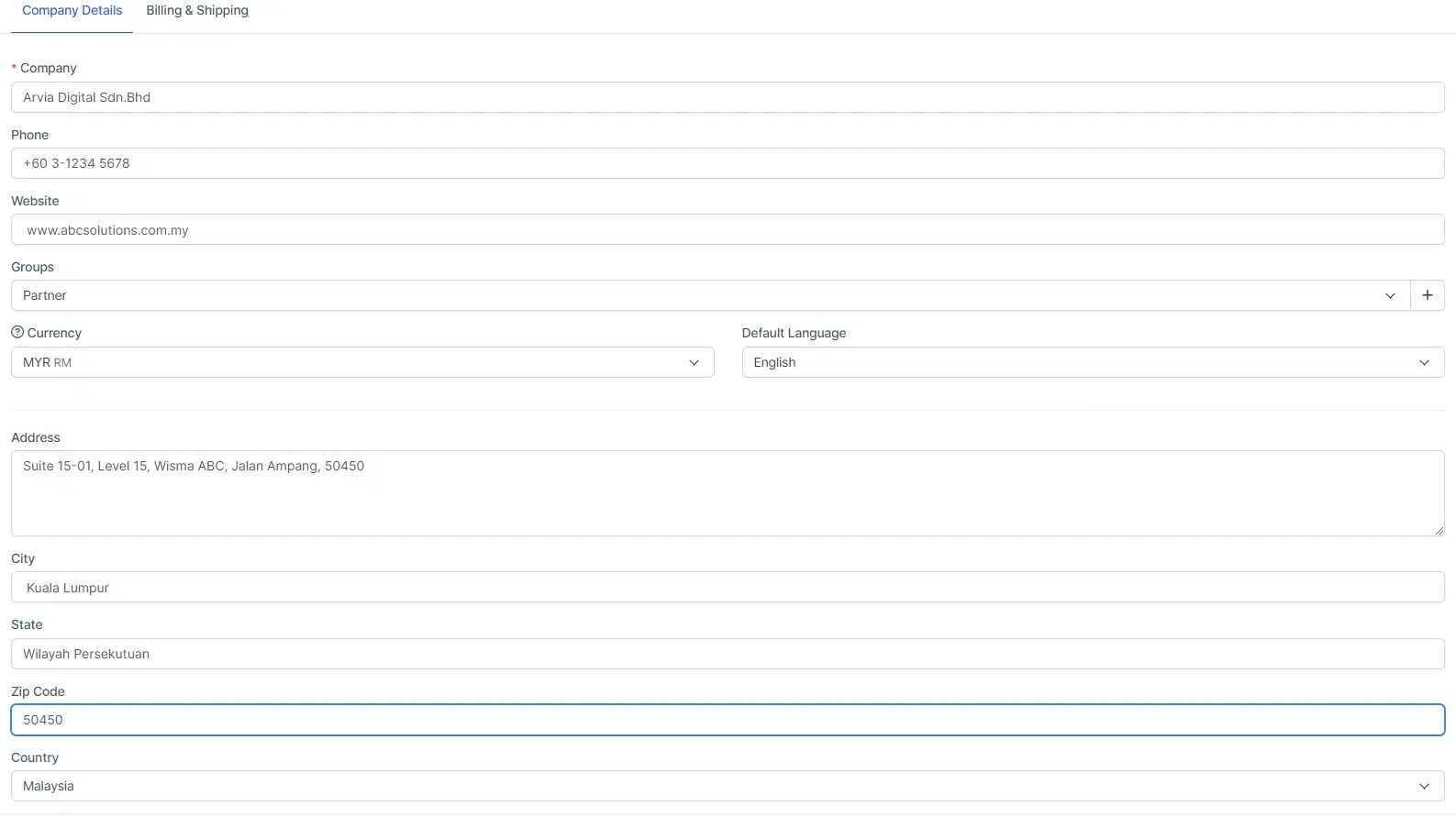Open the Groups dropdown showing Partner
Image resolution: width=1456 pixels, height=817 pixels.
(710, 295)
